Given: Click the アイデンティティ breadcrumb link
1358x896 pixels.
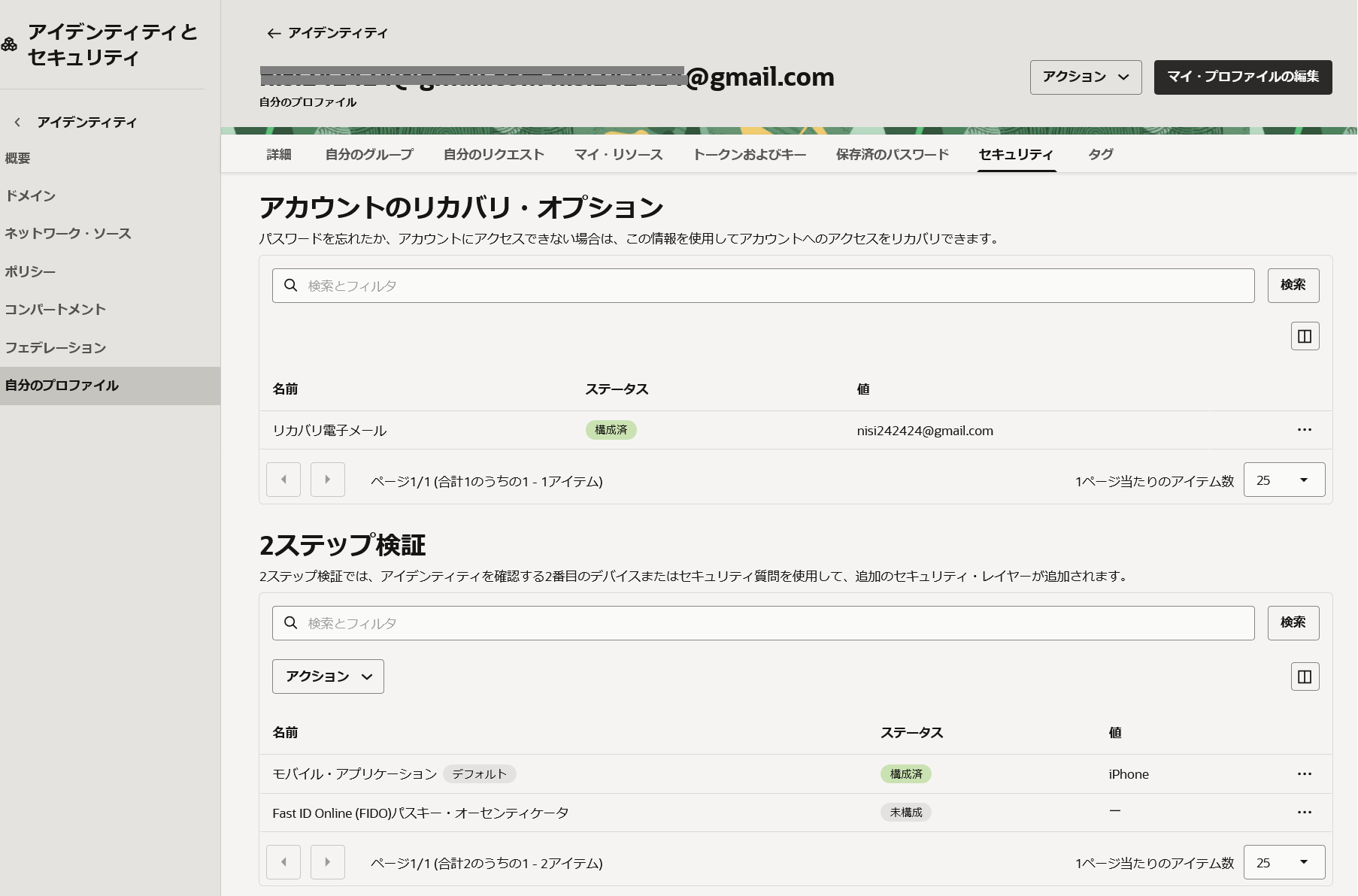Looking at the screenshot, I should (338, 33).
